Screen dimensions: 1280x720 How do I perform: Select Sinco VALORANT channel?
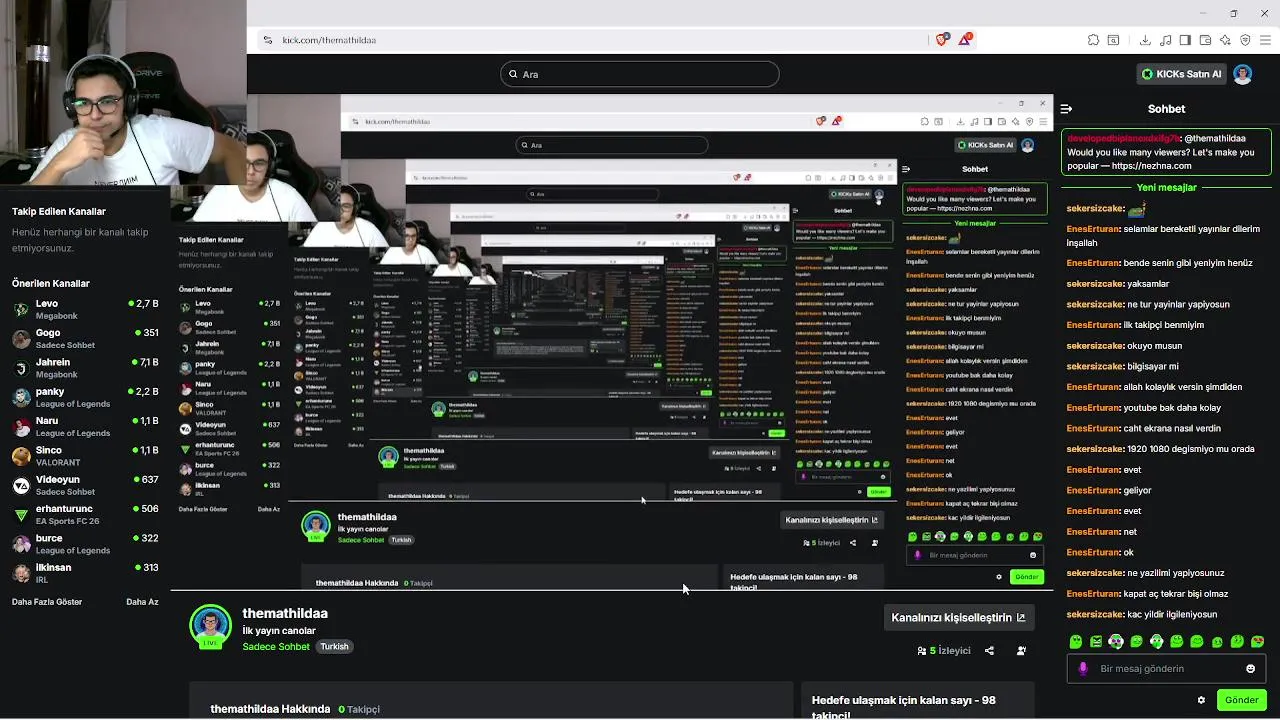86,456
